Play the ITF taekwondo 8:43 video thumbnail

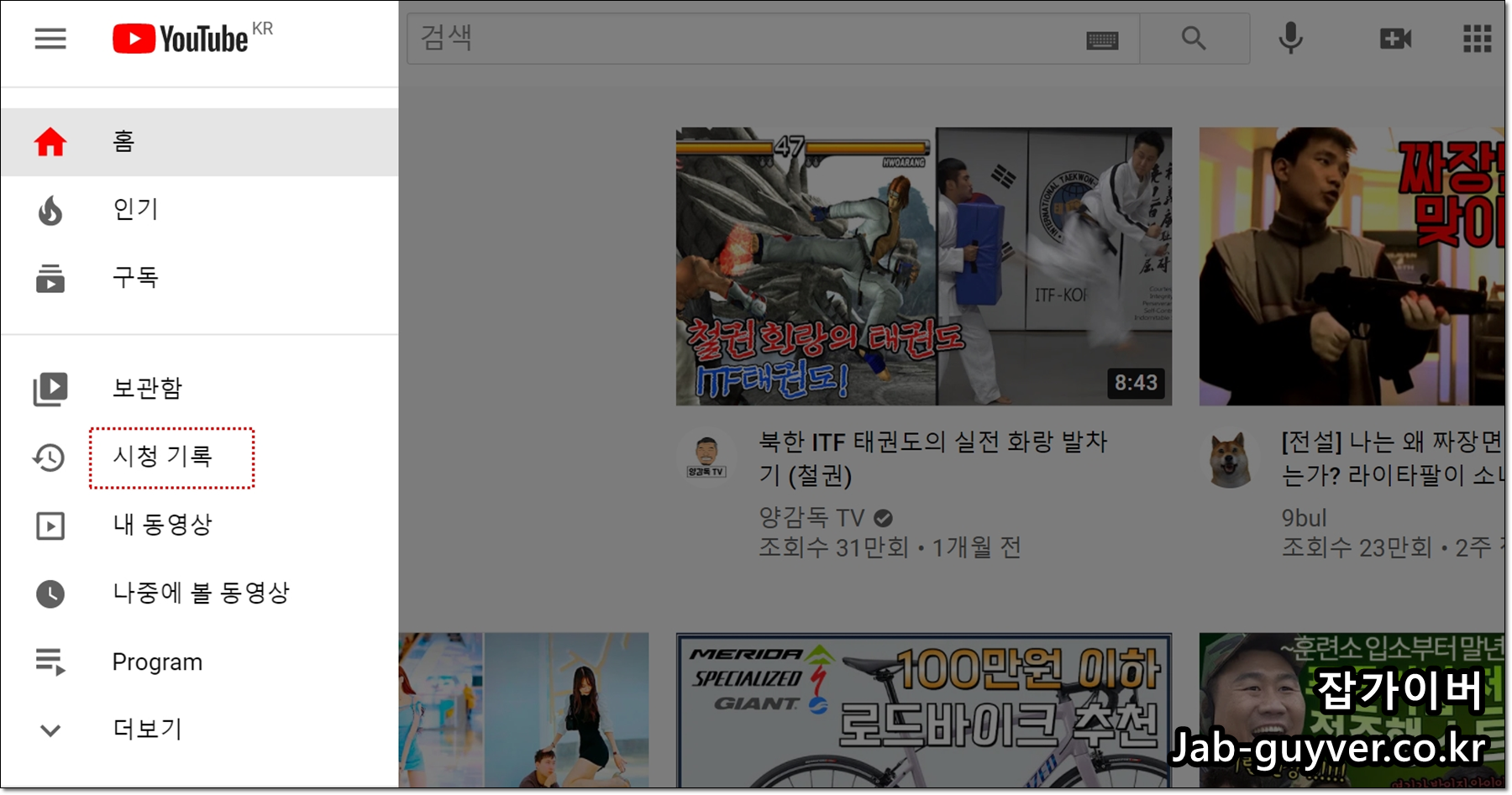pyautogui.click(x=924, y=266)
